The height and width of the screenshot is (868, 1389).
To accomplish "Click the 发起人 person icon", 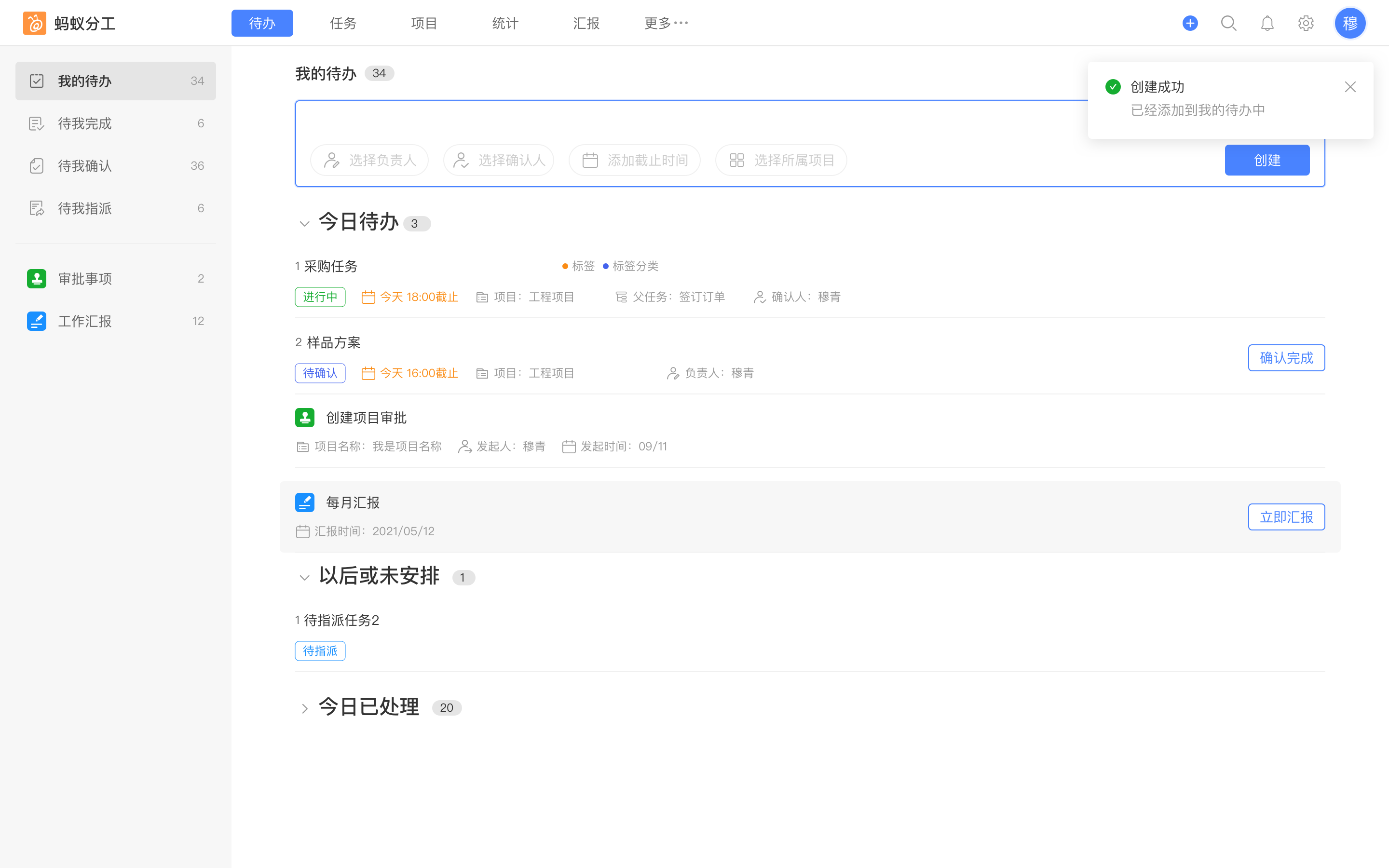I will coord(464,447).
